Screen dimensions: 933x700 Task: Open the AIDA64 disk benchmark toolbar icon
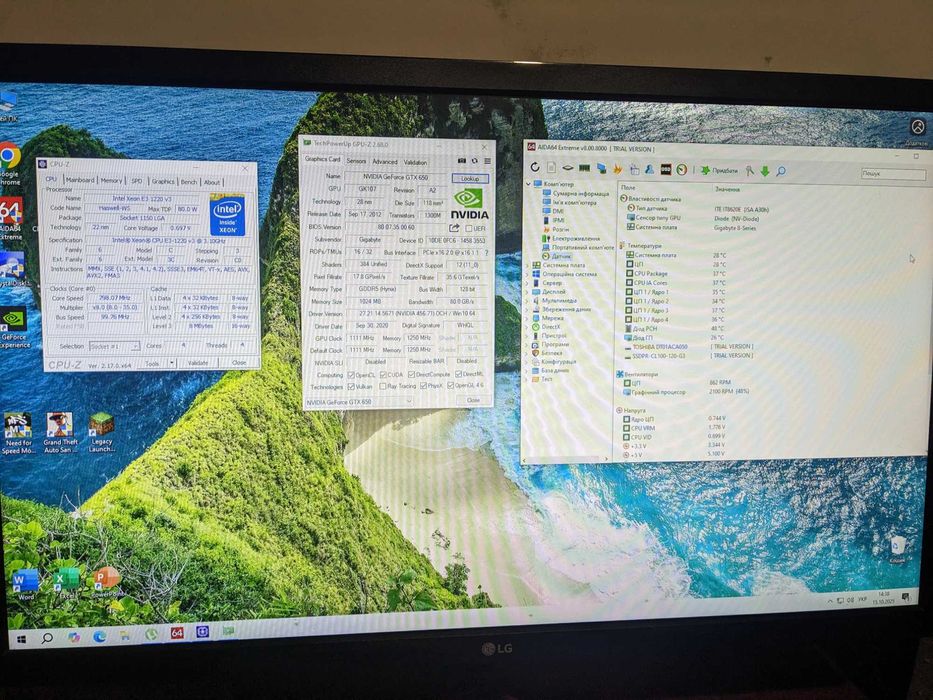click(568, 168)
